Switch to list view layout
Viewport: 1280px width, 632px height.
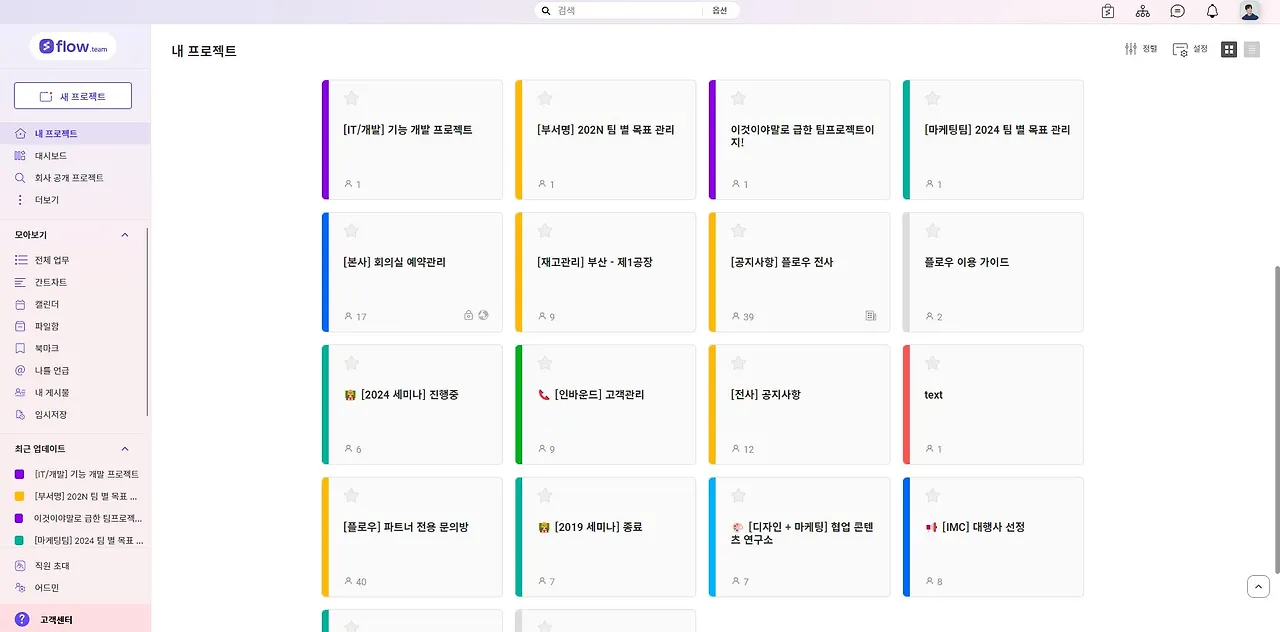point(1252,49)
